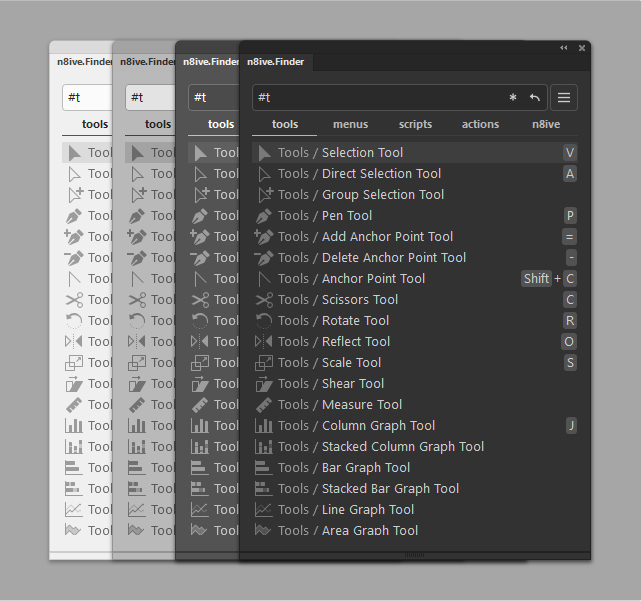Click the Reflect Tool icon in the dark panel
641x601 pixels.
tap(264, 342)
